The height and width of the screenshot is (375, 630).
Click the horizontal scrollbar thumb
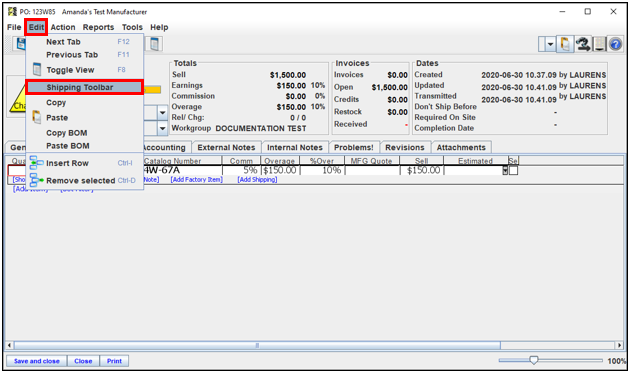[257, 345]
